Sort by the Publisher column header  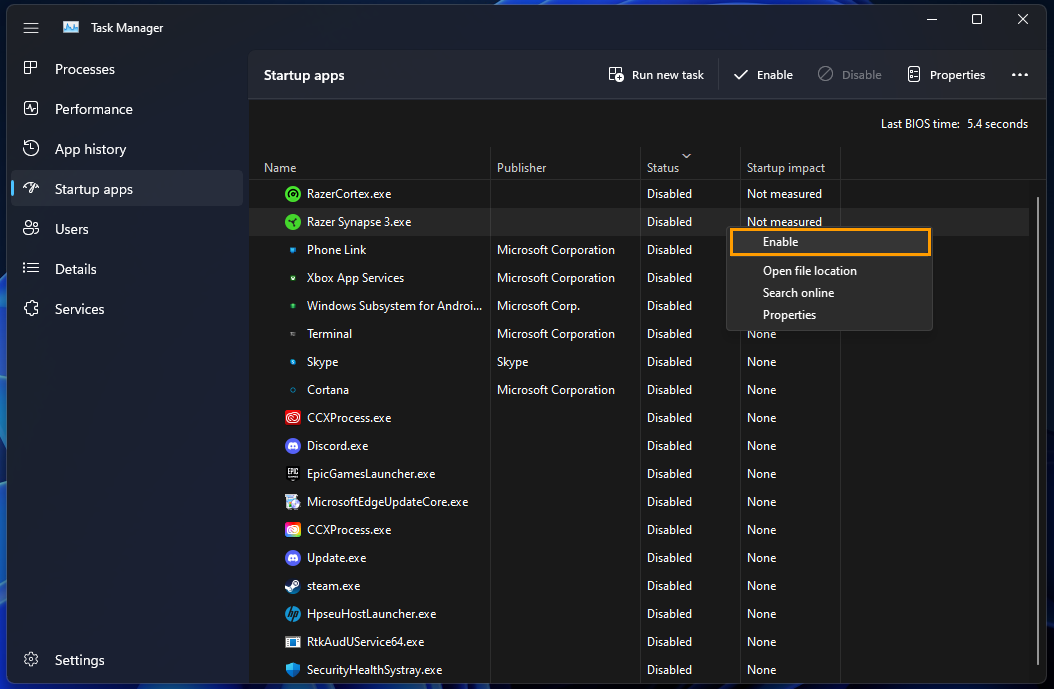[565, 167]
